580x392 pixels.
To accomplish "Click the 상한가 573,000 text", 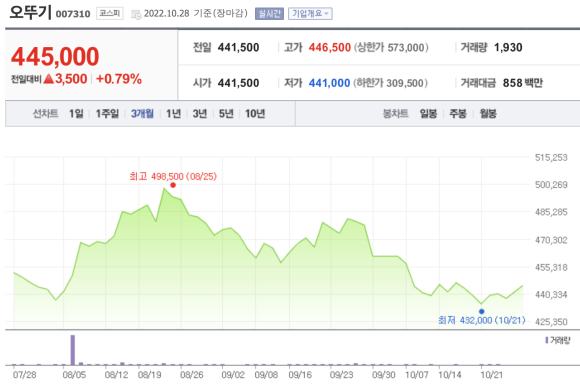I will pyautogui.click(x=391, y=47).
